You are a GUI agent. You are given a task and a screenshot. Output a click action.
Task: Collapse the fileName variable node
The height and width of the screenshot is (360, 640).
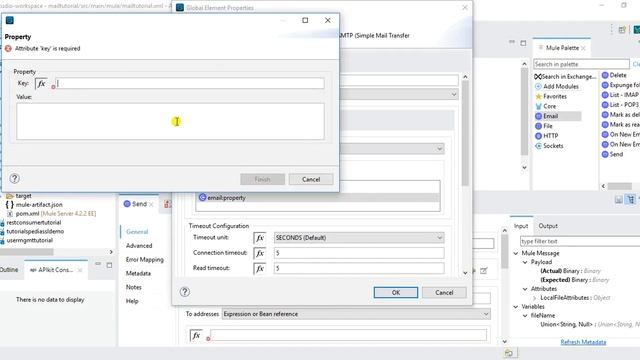[525, 316]
